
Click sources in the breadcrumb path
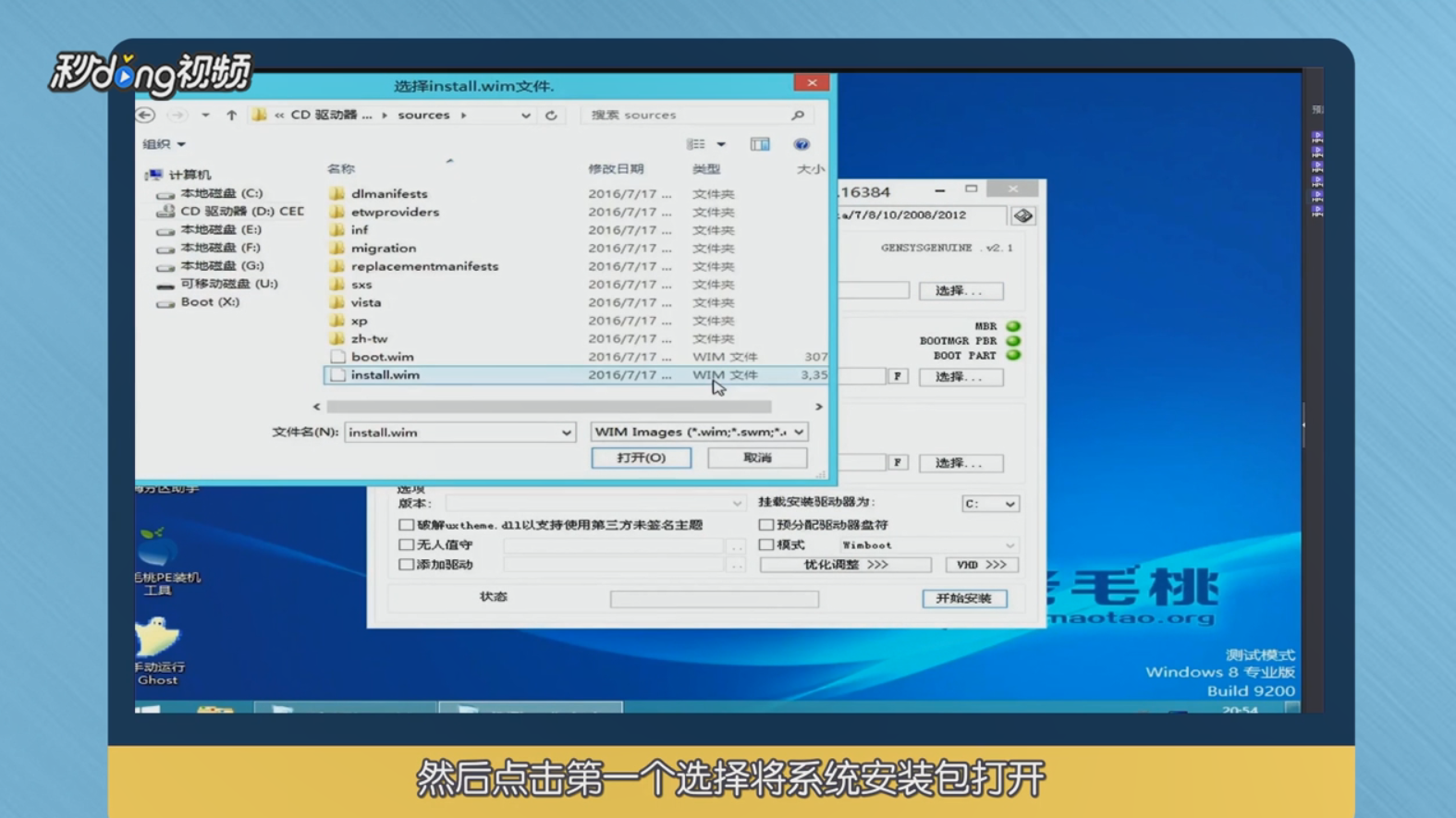click(423, 115)
